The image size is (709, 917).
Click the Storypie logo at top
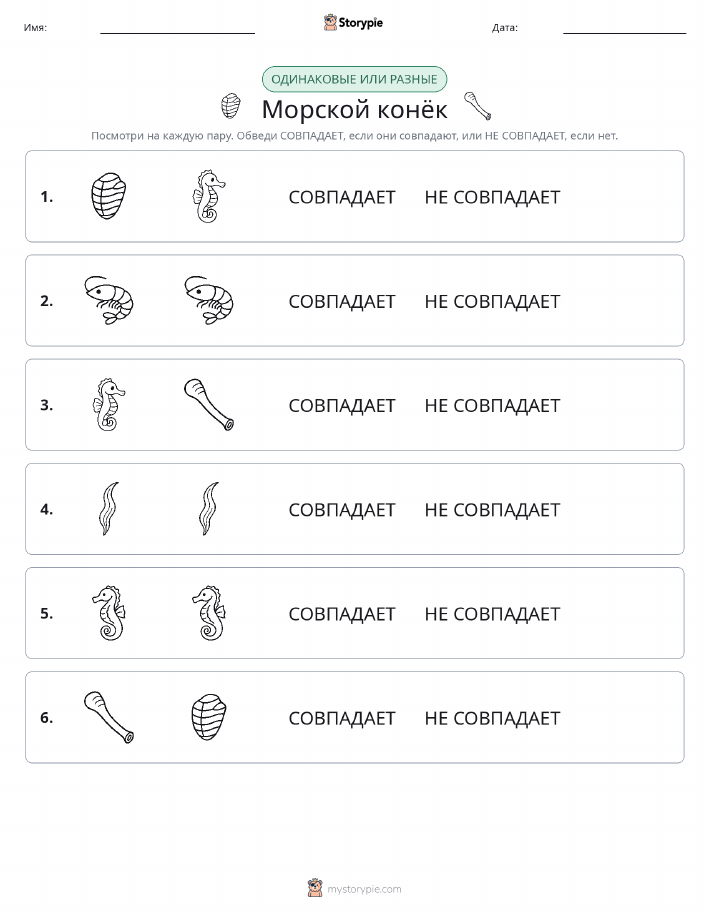coord(353,23)
